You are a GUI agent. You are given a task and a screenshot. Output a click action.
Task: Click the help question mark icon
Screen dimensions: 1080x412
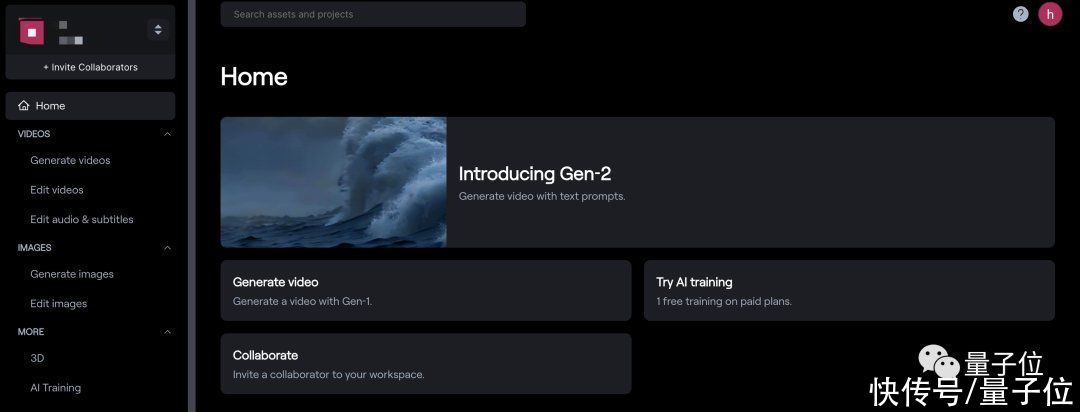[1021, 14]
